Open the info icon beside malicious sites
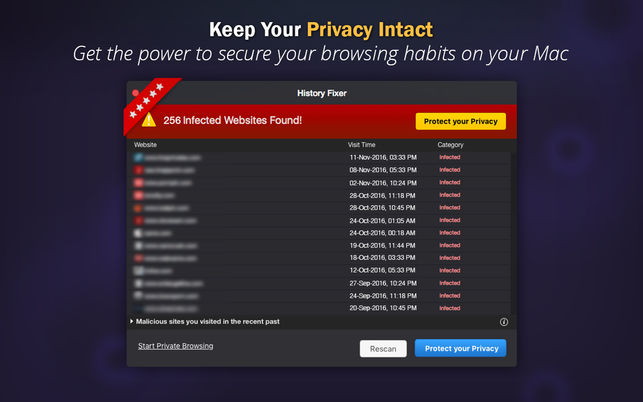Screen dimensions: 643x402 pyautogui.click(x=504, y=322)
